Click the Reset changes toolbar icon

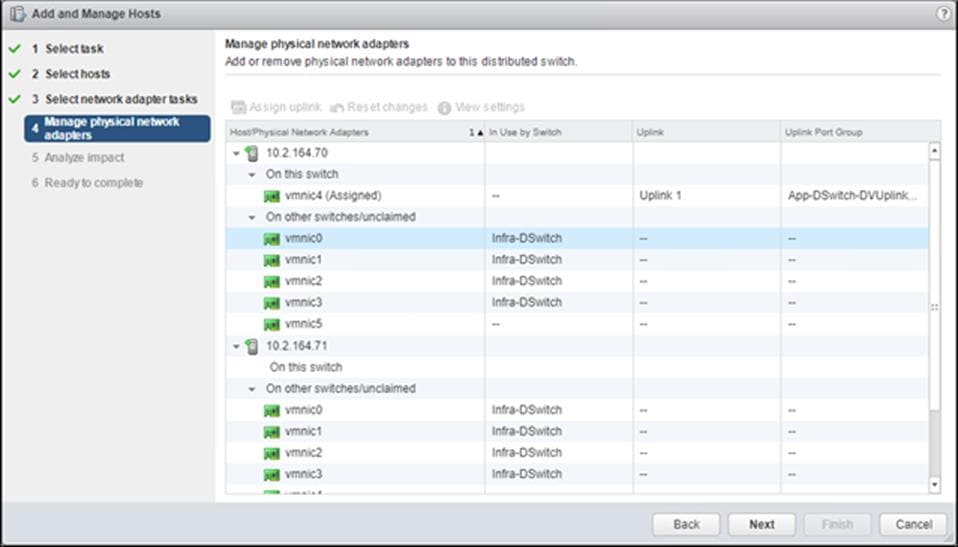tap(337, 108)
